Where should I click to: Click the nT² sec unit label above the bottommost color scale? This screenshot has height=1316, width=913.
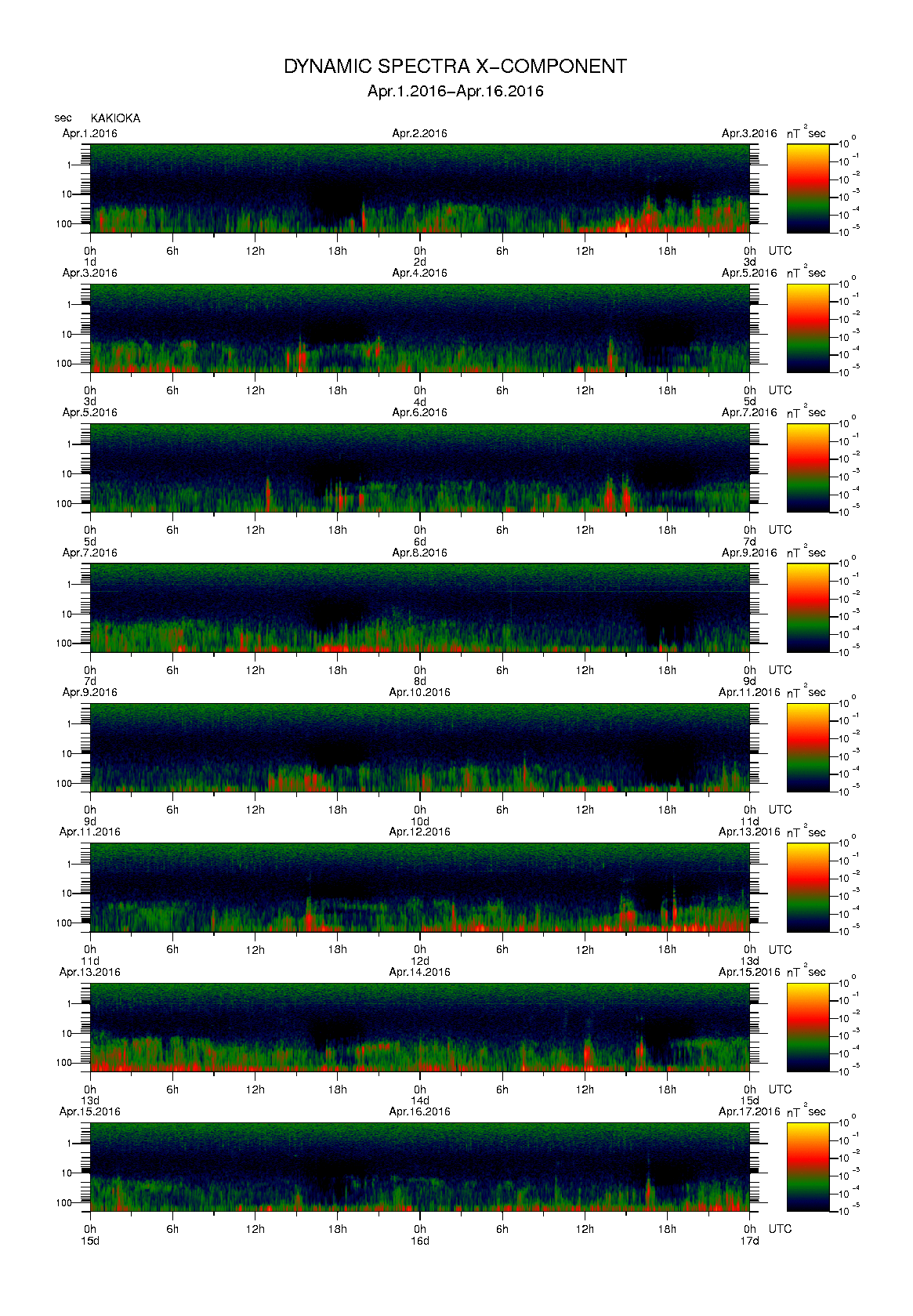[x=806, y=1111]
